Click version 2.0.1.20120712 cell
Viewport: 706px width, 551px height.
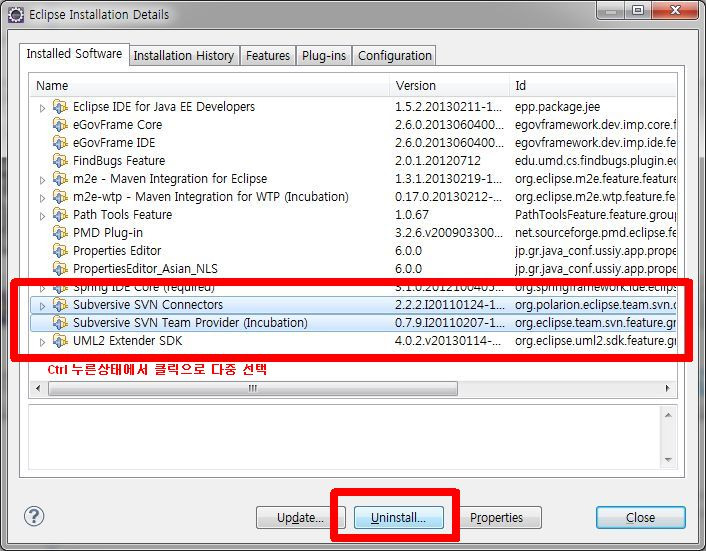click(x=438, y=161)
